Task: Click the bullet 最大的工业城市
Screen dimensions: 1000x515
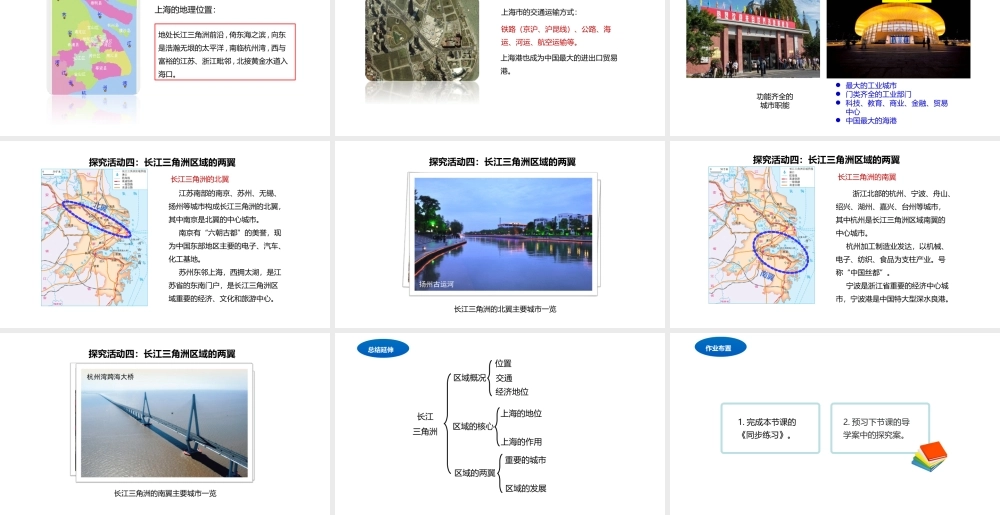Action: (871, 85)
